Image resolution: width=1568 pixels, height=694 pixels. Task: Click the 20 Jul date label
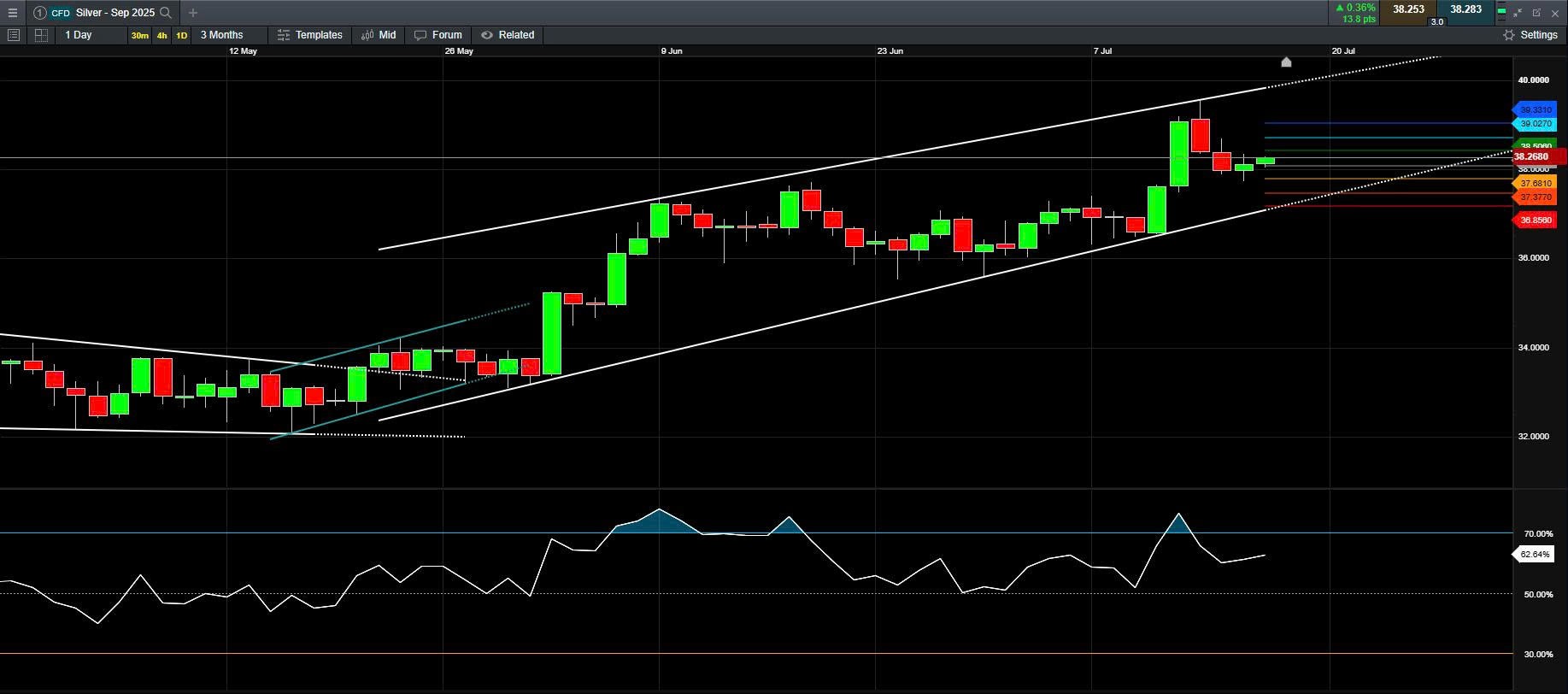(x=1343, y=51)
